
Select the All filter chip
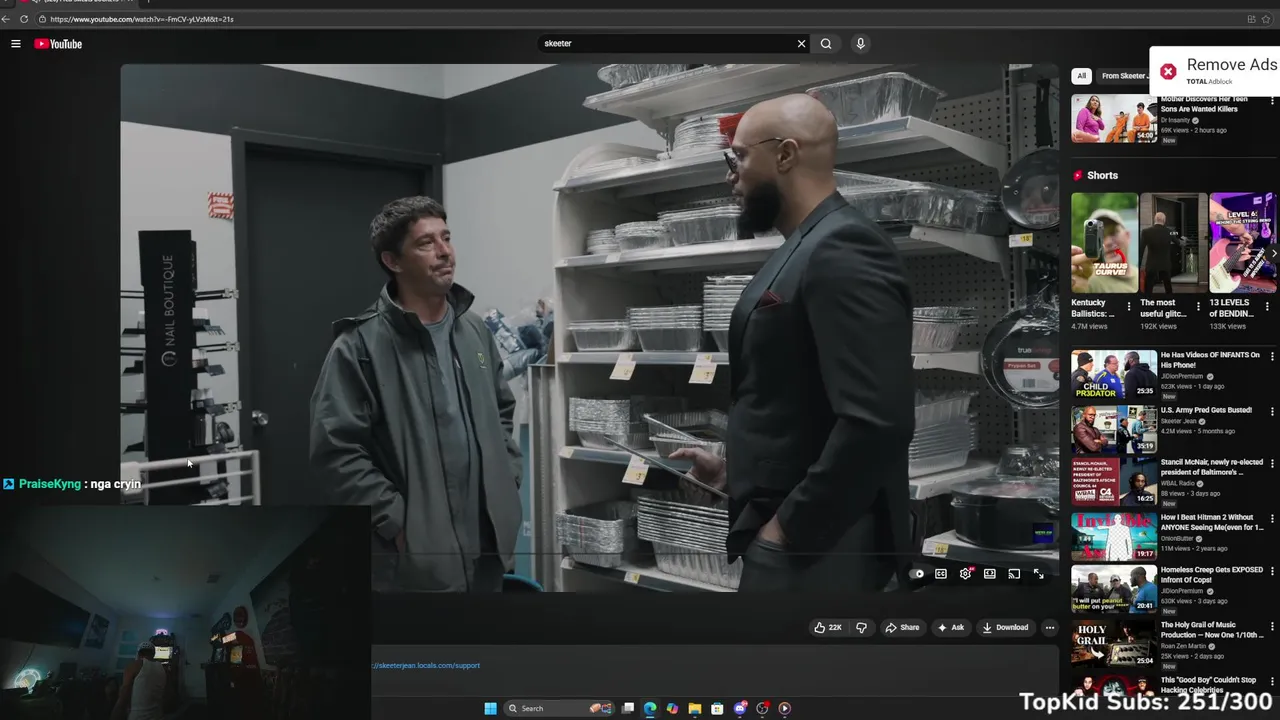(1081, 76)
